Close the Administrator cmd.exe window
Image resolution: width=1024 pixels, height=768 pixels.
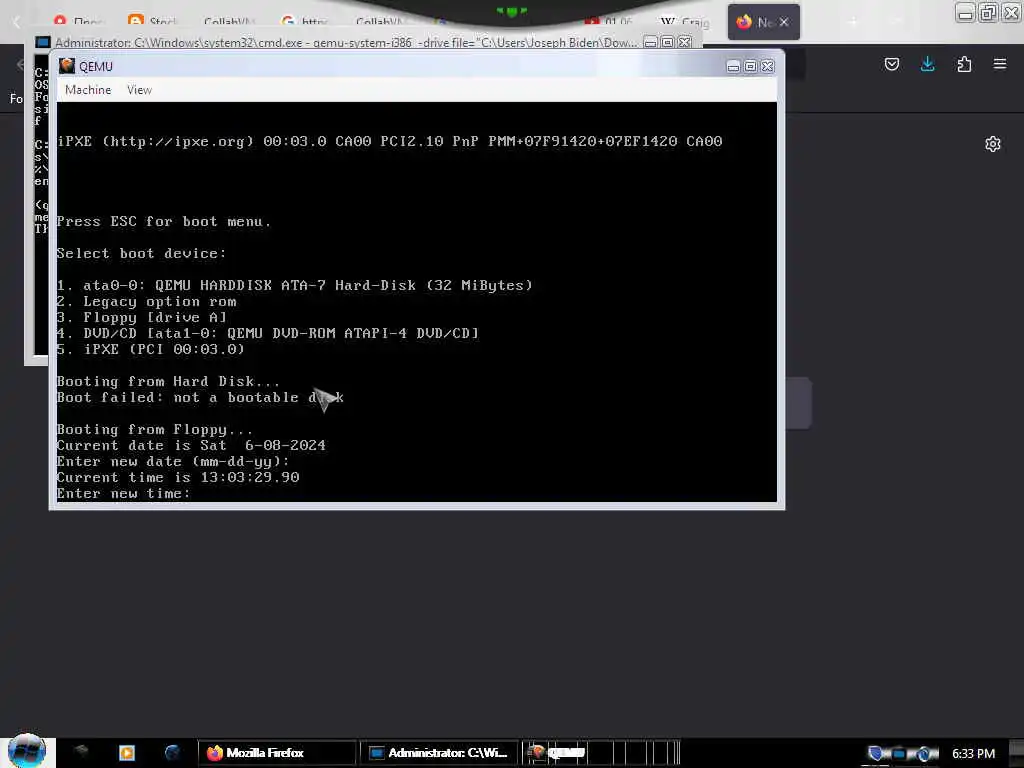click(684, 42)
